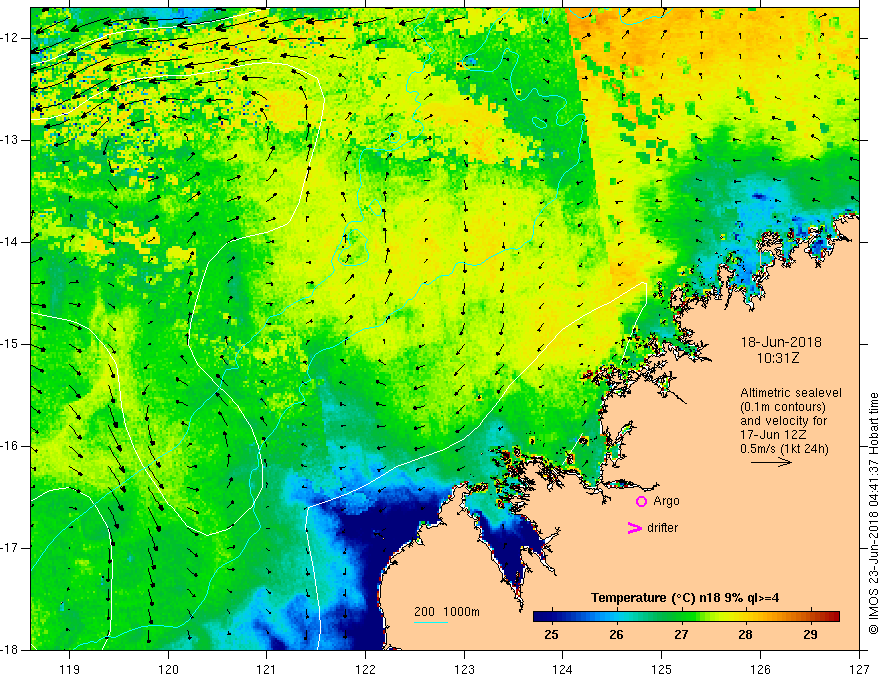The width and height of the screenshot is (880, 680).
Task: Click the 26 tick label on color bar
Action: click(x=616, y=635)
